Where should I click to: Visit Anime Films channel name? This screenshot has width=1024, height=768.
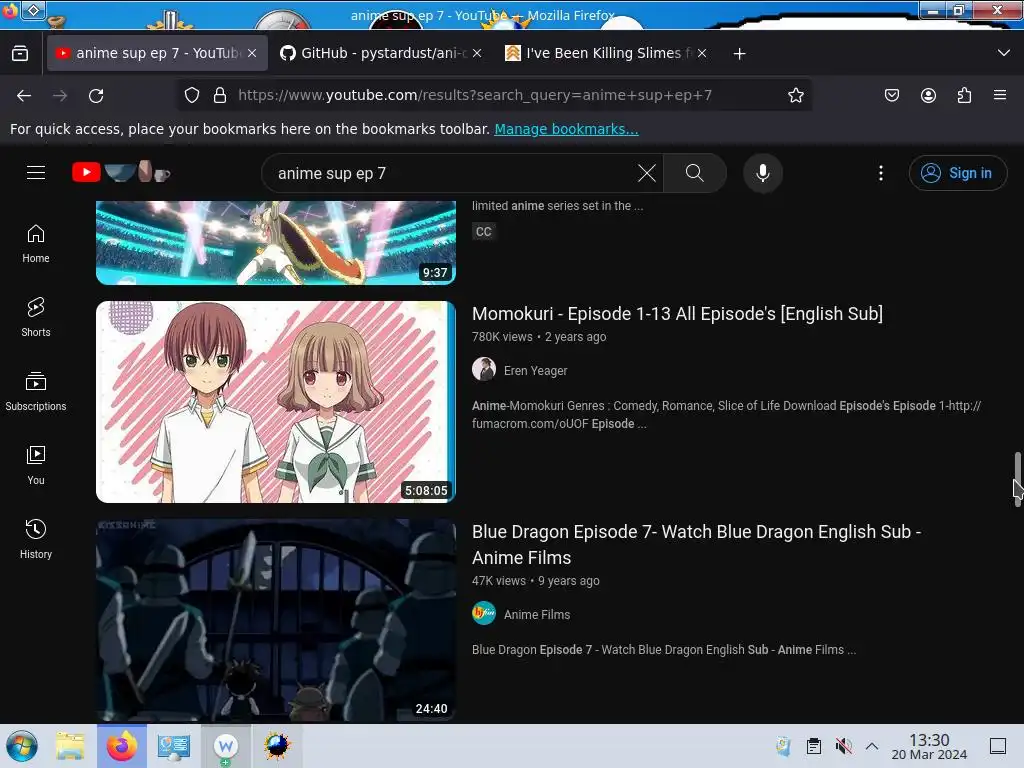tap(537, 615)
